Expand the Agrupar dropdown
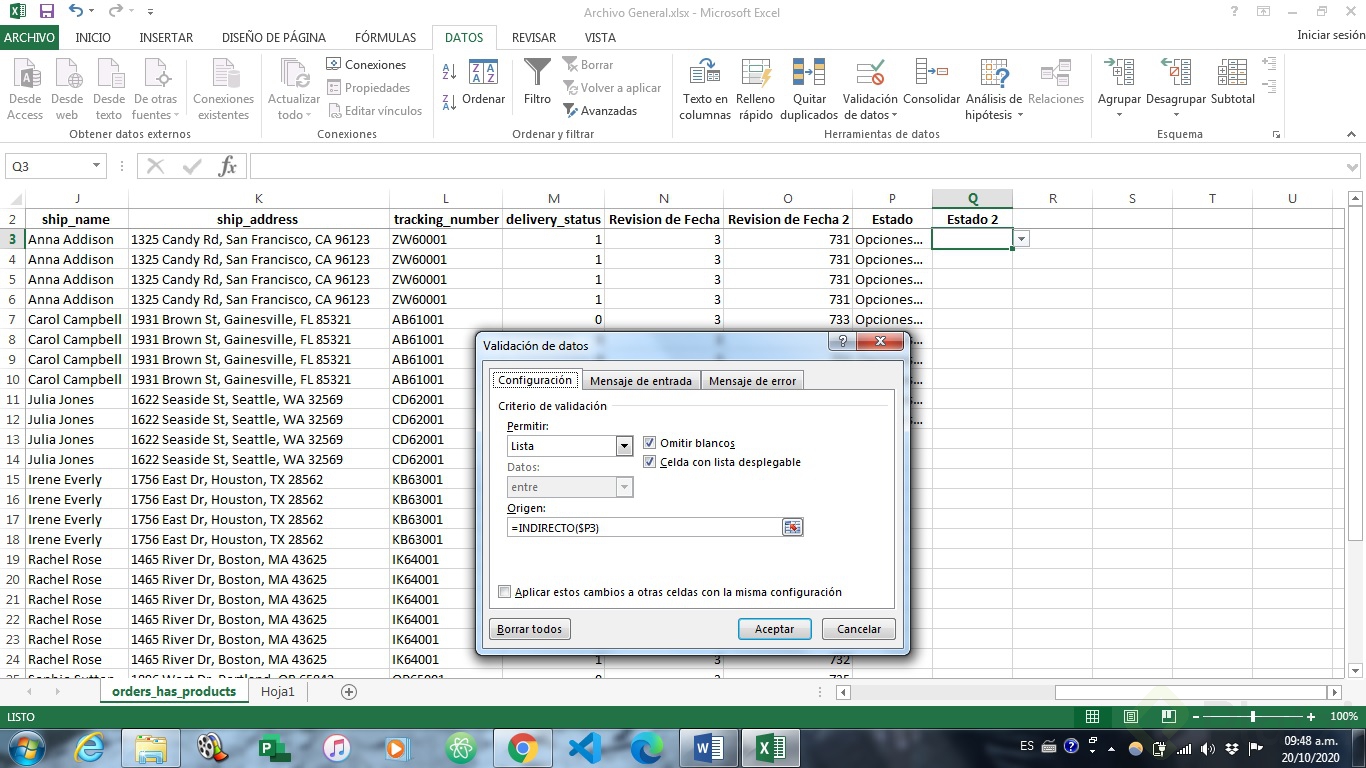This screenshot has width=1366, height=768. coord(1119,115)
